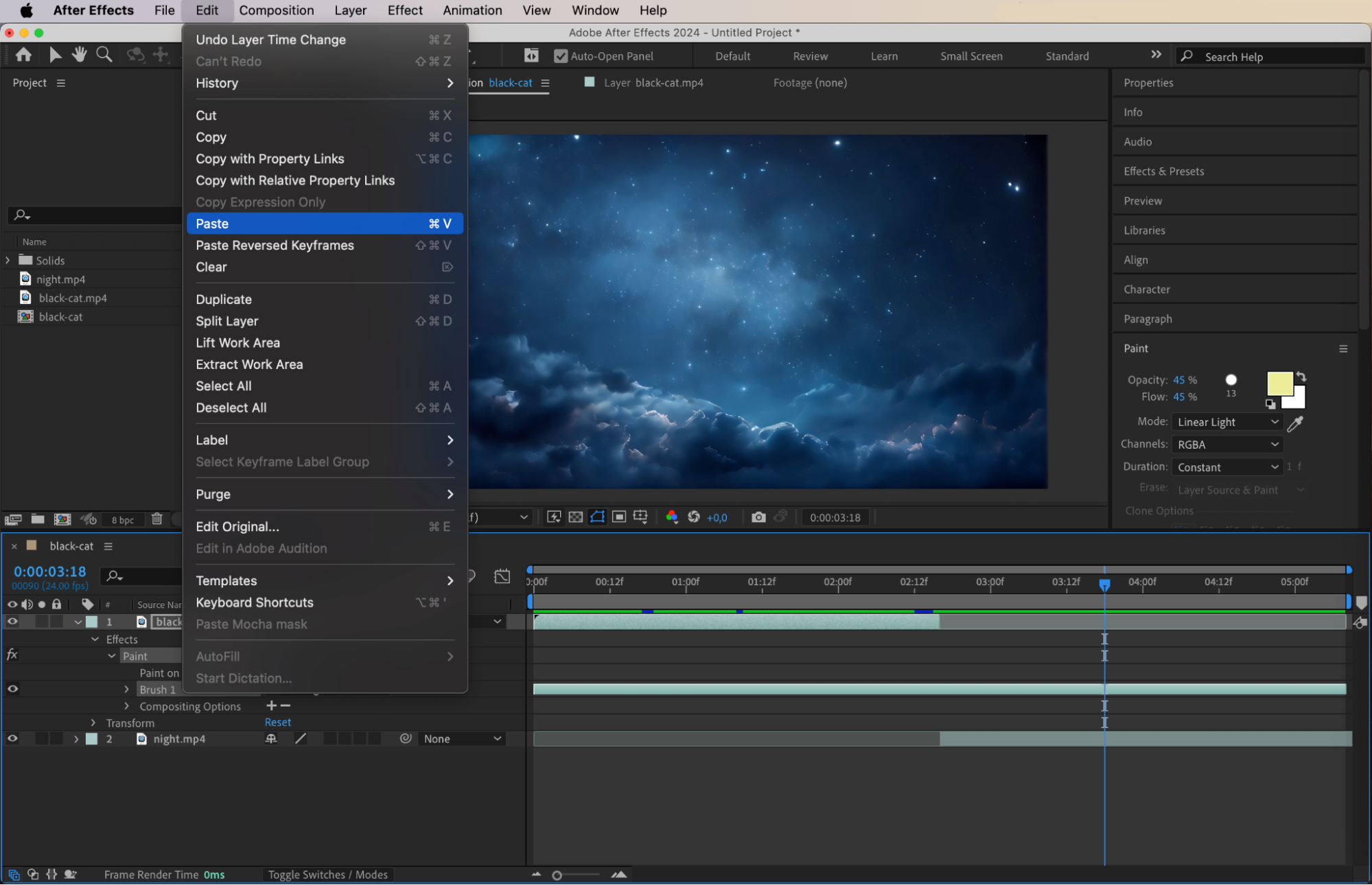Screen dimensions: 1372x885
Task: Click the eyedropper next to Mode
Action: tap(1295, 423)
